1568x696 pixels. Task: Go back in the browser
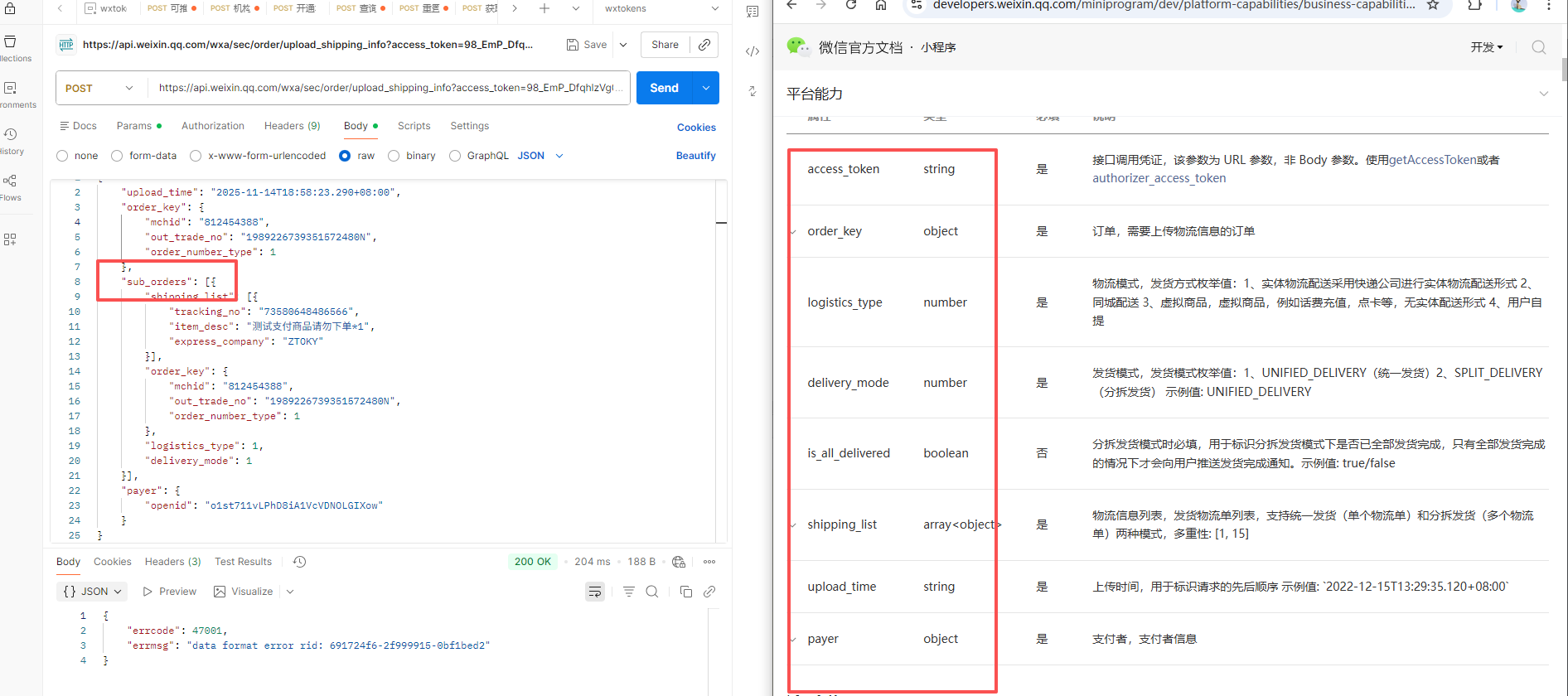point(791,5)
